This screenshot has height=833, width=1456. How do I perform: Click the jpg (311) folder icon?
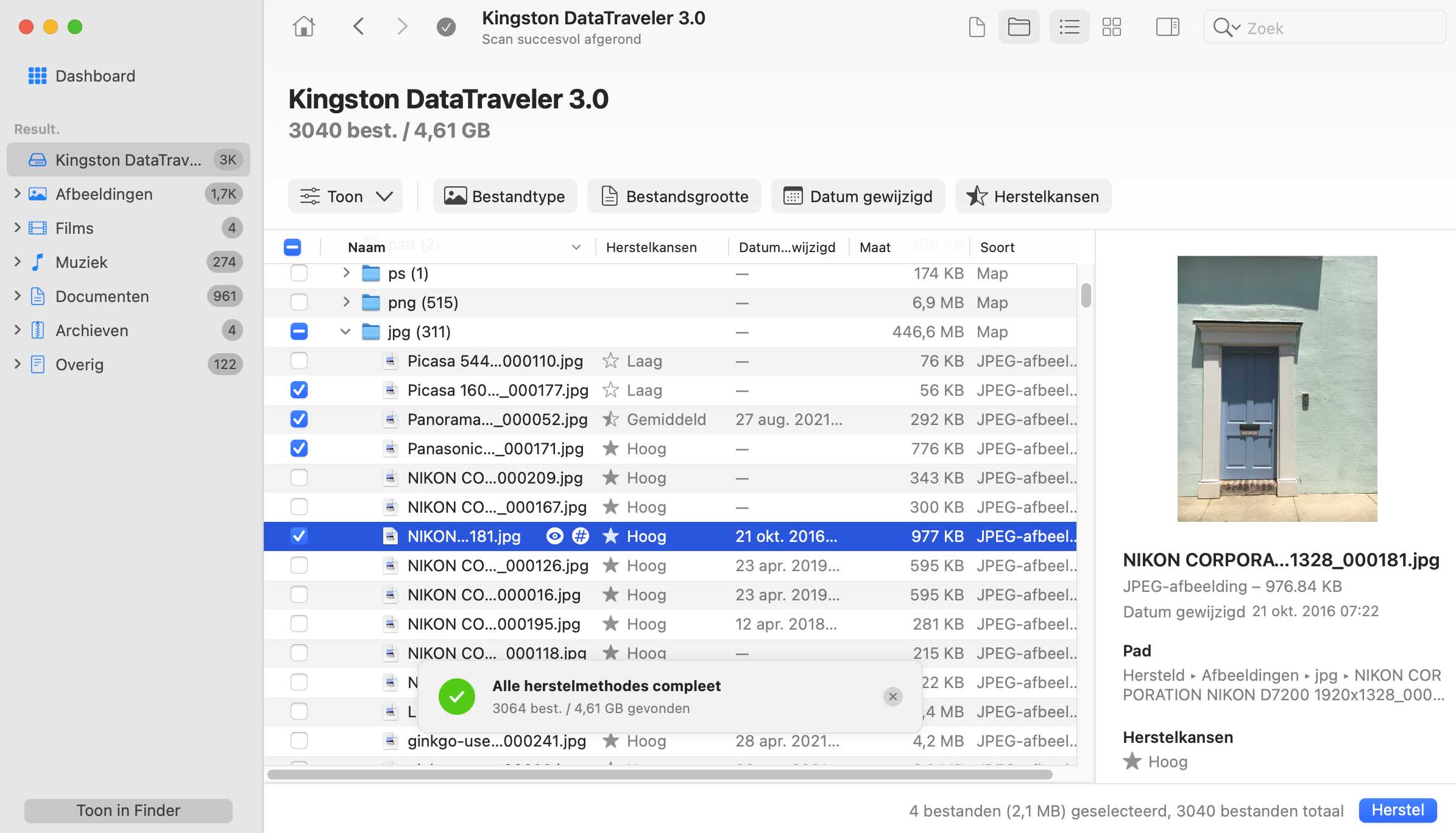coord(371,332)
